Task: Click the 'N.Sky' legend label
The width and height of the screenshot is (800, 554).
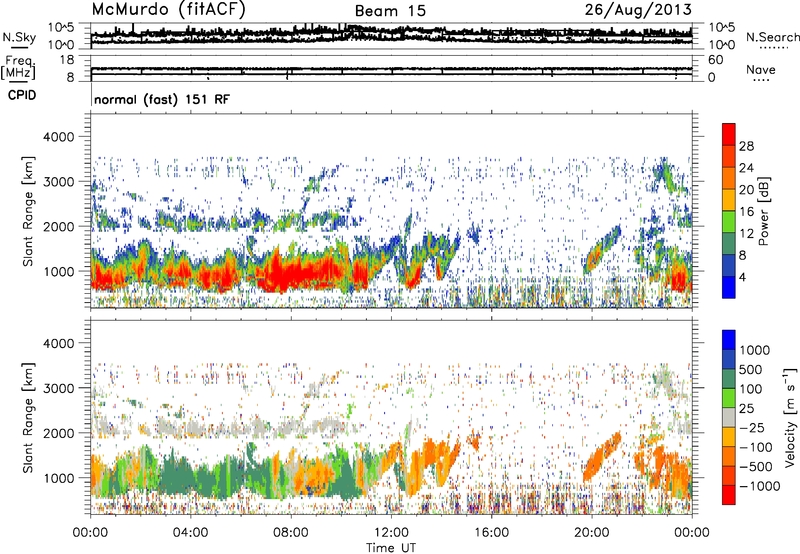Action: tap(19, 37)
